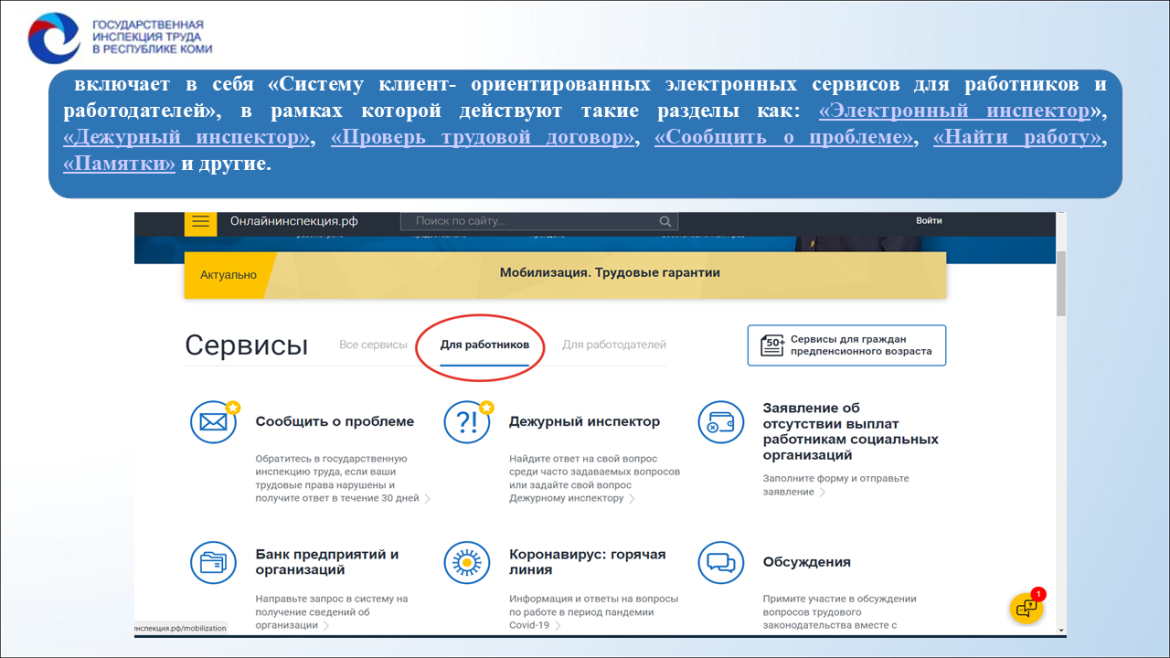Screen dimensions: 1170x658
Task: Click the Обсуждения chat bubbles icon
Action: (x=721, y=563)
